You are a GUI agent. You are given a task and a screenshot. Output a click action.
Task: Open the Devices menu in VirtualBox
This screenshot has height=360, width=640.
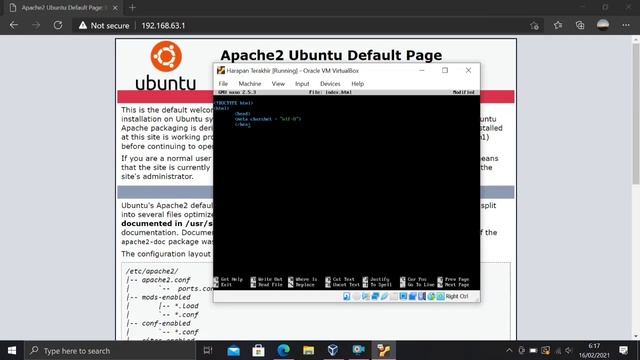click(x=330, y=84)
